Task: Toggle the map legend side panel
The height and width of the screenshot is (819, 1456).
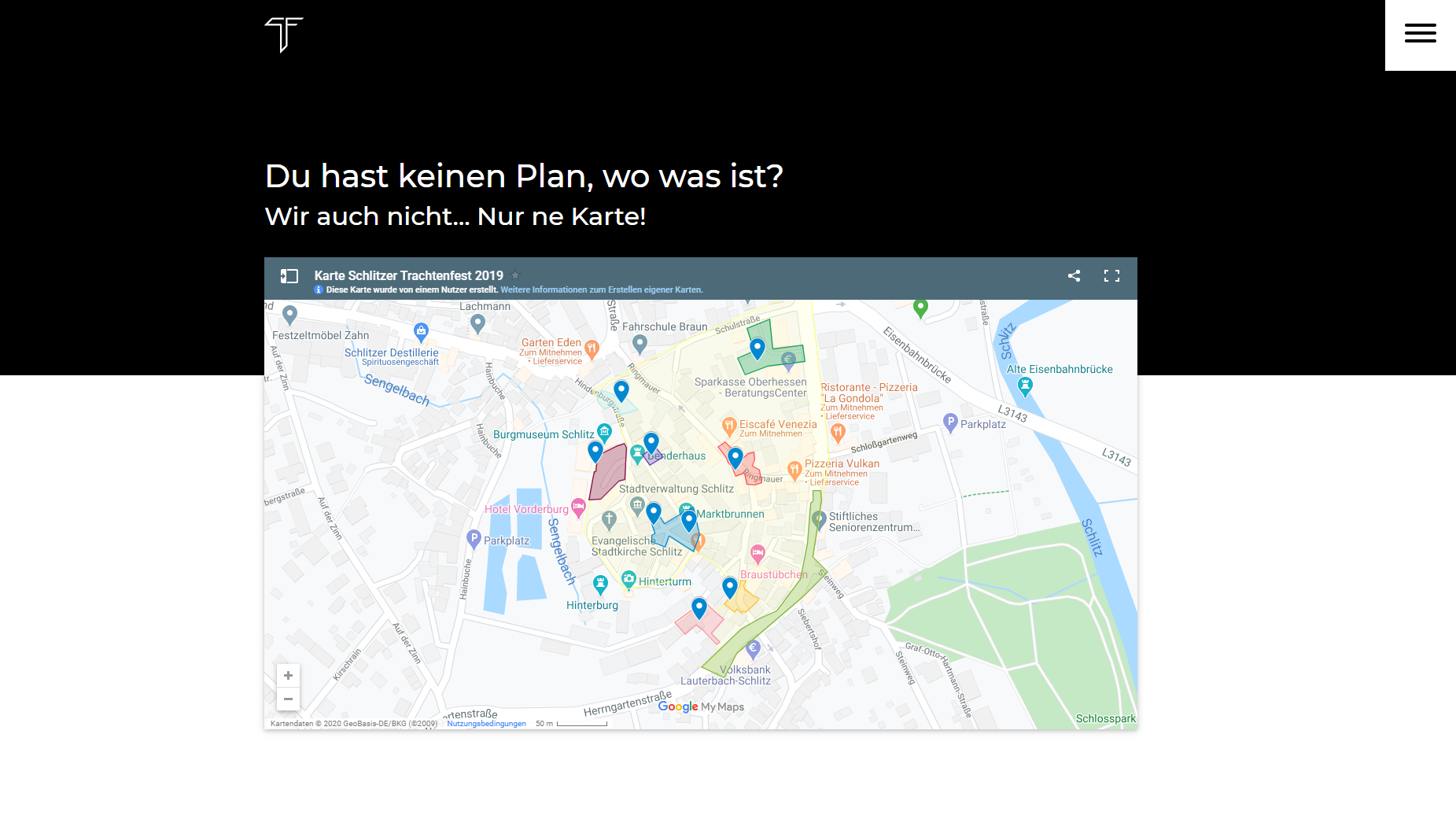Action: pyautogui.click(x=289, y=276)
